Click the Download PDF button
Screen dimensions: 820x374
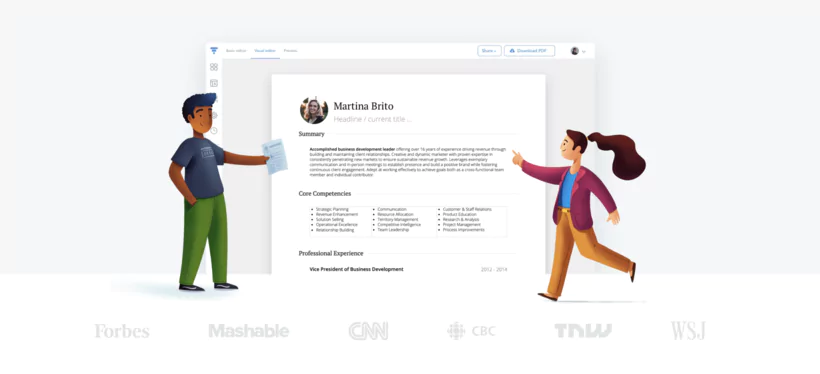[529, 51]
